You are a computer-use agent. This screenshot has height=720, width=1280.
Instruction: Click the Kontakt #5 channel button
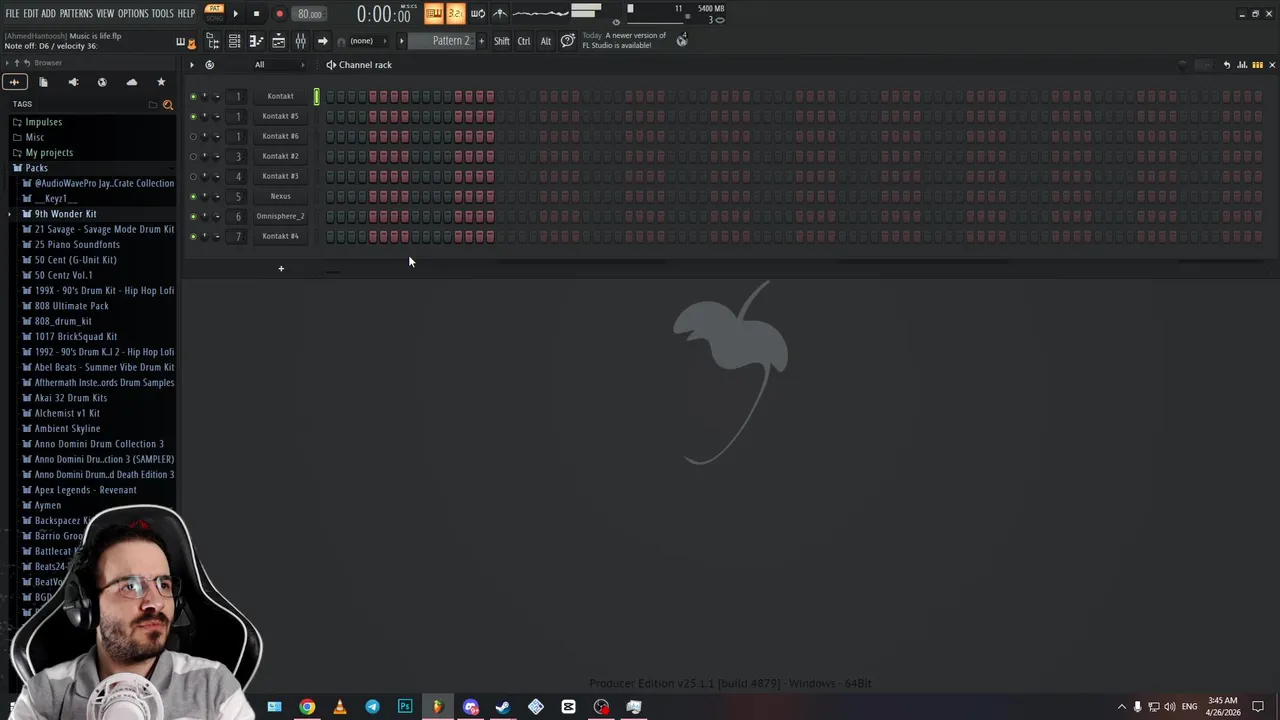click(280, 117)
